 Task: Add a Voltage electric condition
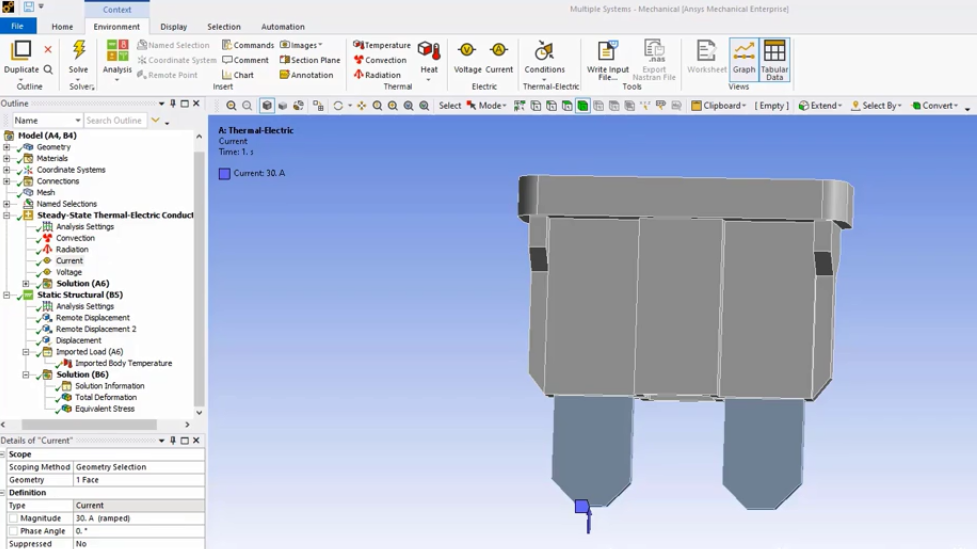tap(467, 56)
